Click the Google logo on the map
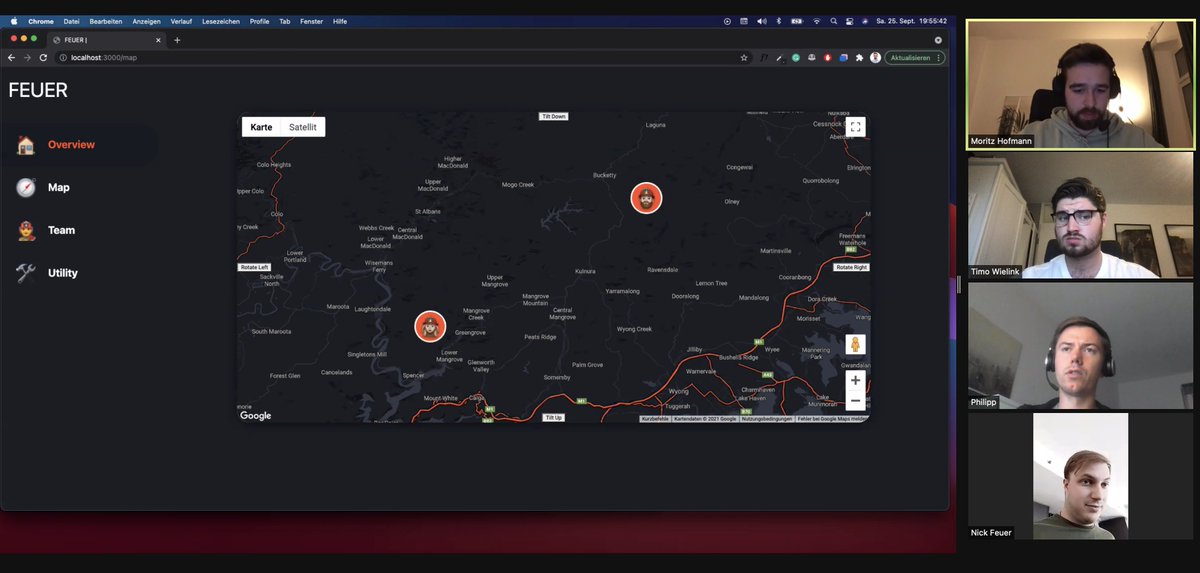 pos(255,416)
